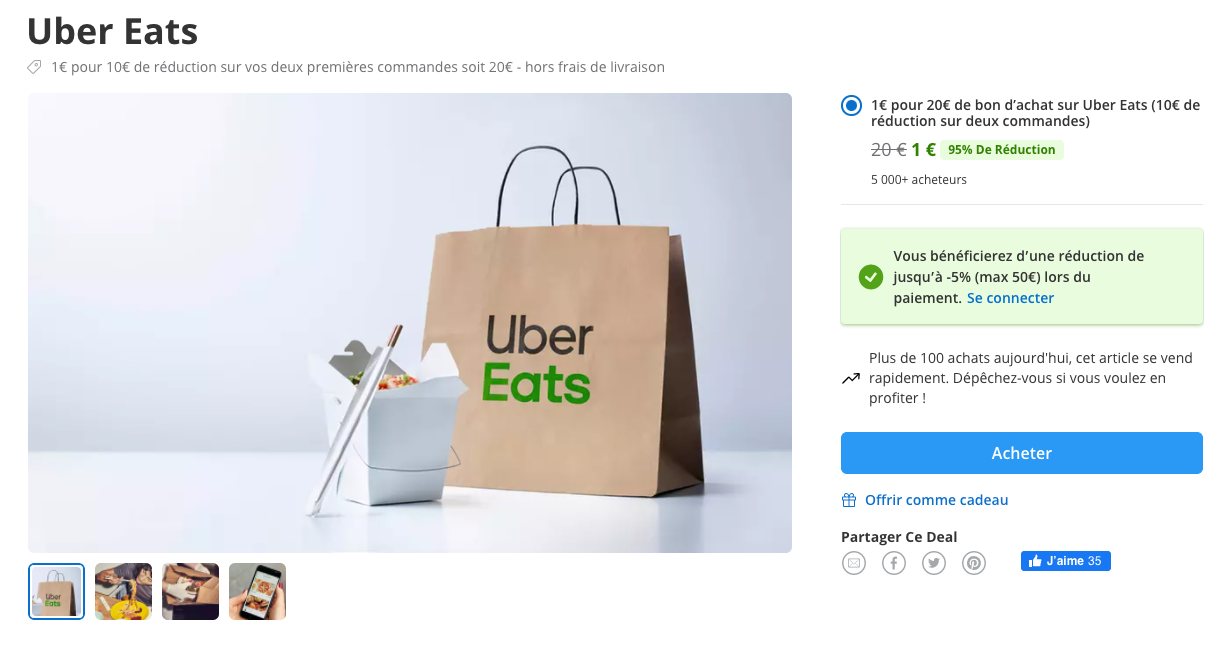Open the Se connecter link
Image resolution: width=1218 pixels, height=660 pixels.
[1010, 298]
